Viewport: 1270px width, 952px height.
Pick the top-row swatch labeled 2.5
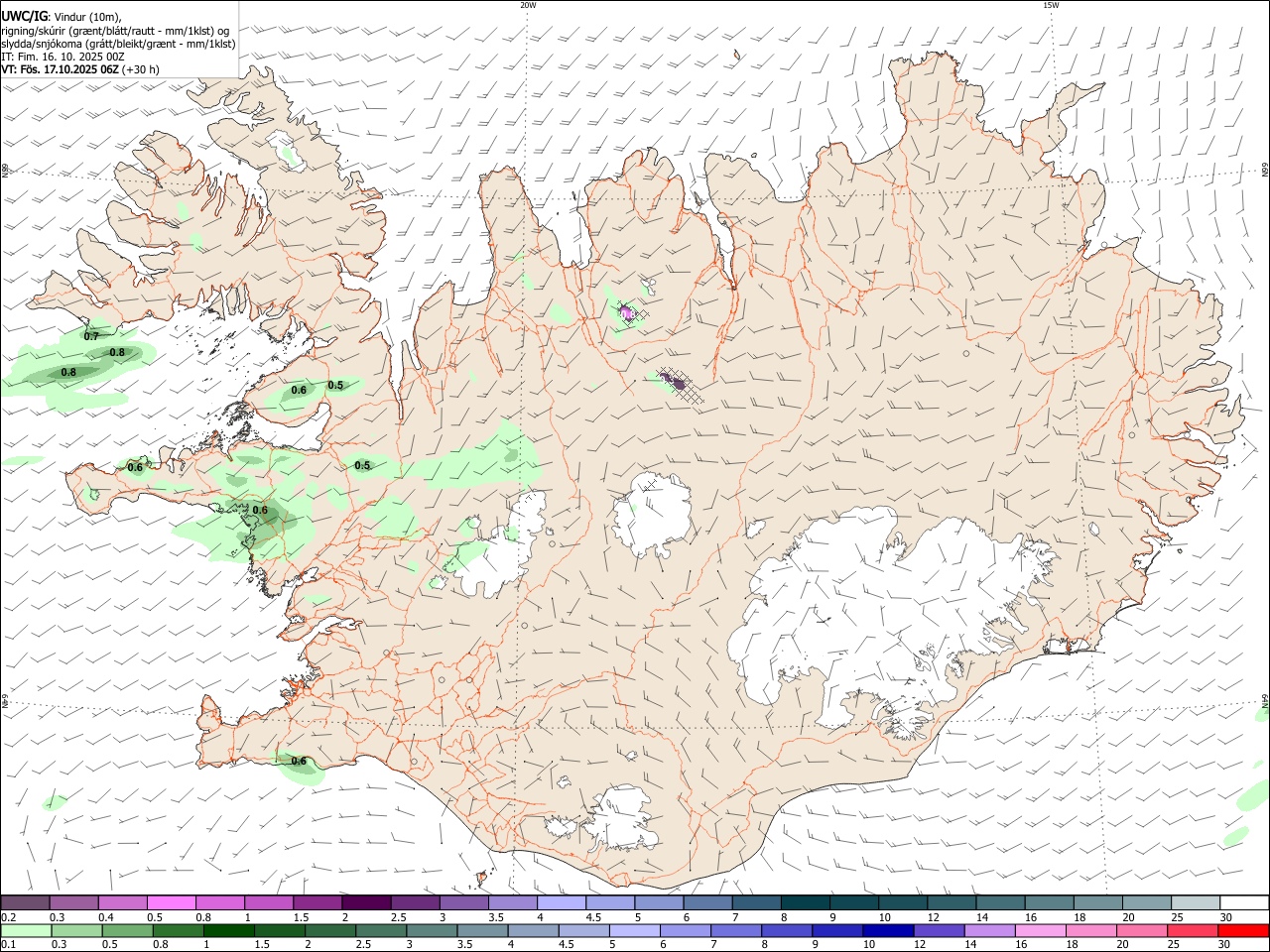(x=415, y=902)
